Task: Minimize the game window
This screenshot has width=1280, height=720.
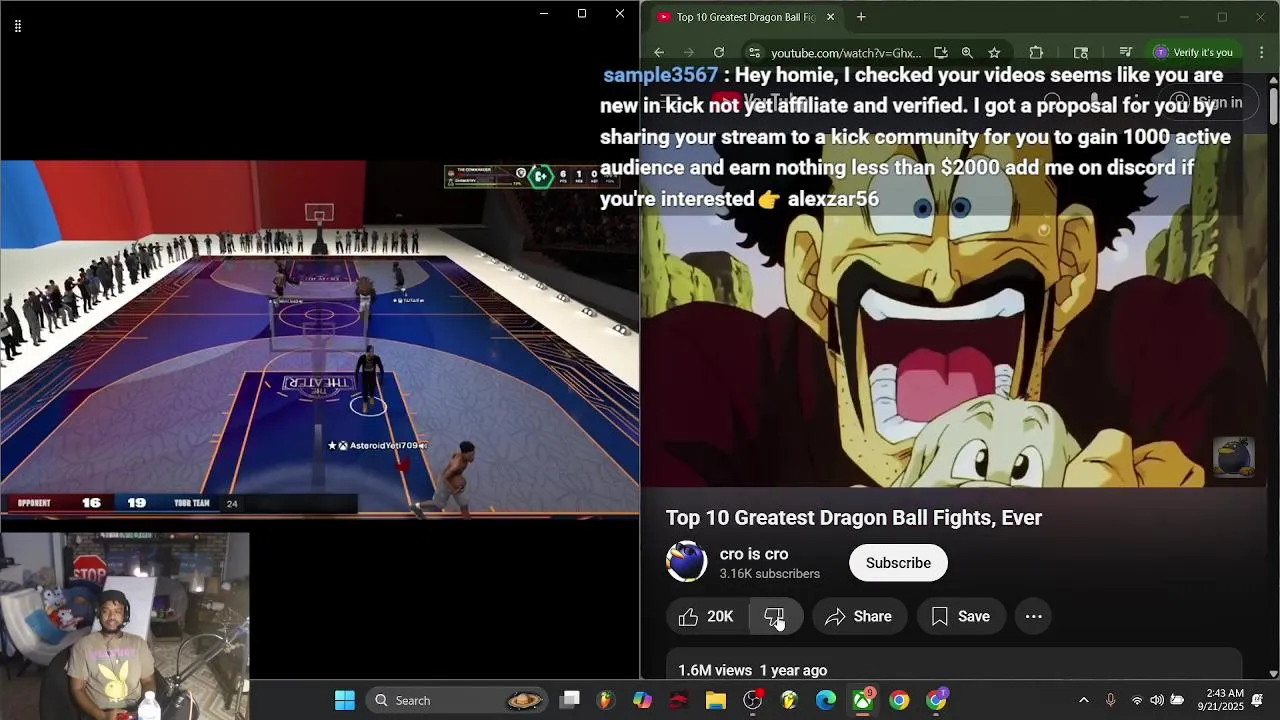Action: (x=544, y=14)
